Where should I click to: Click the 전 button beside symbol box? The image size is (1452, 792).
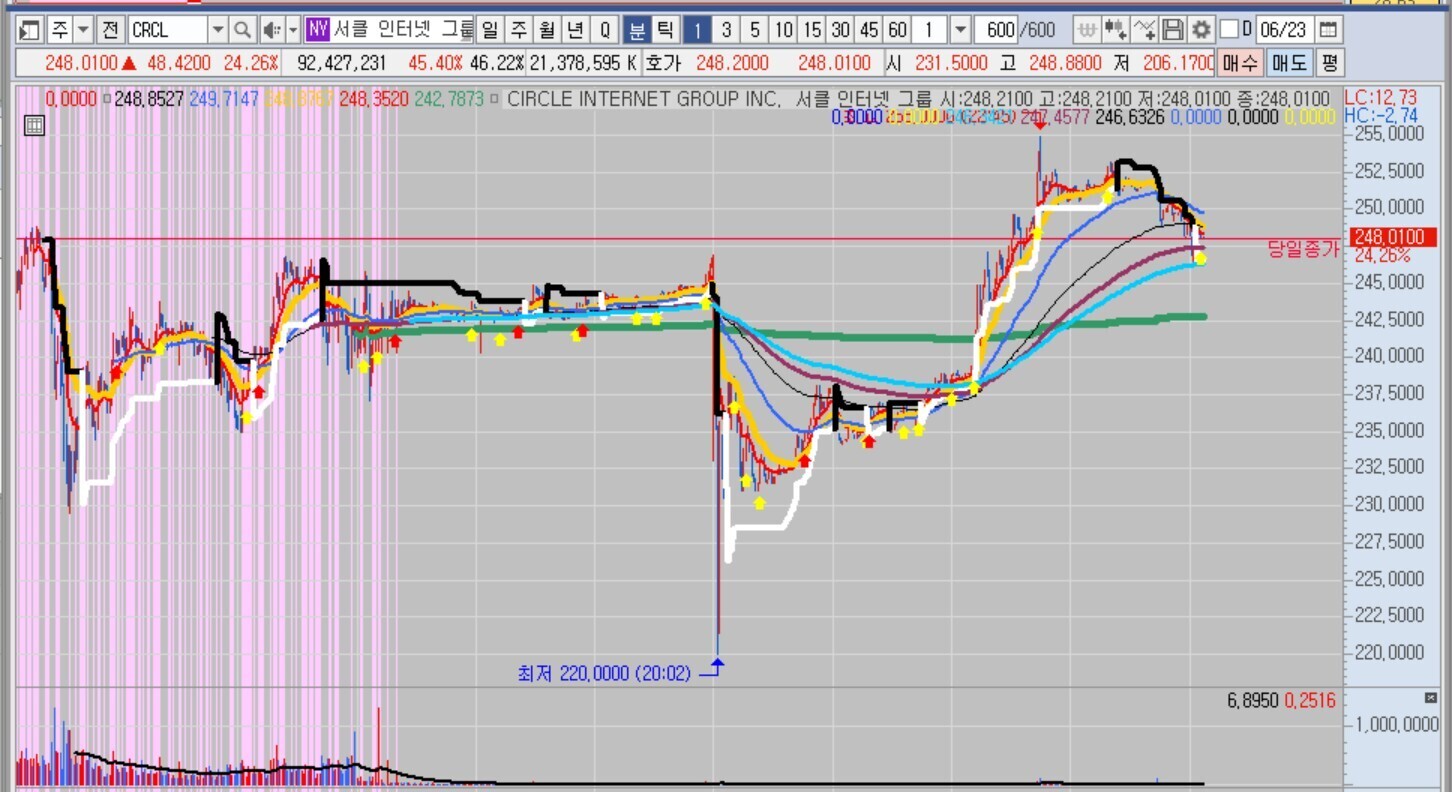pos(111,29)
